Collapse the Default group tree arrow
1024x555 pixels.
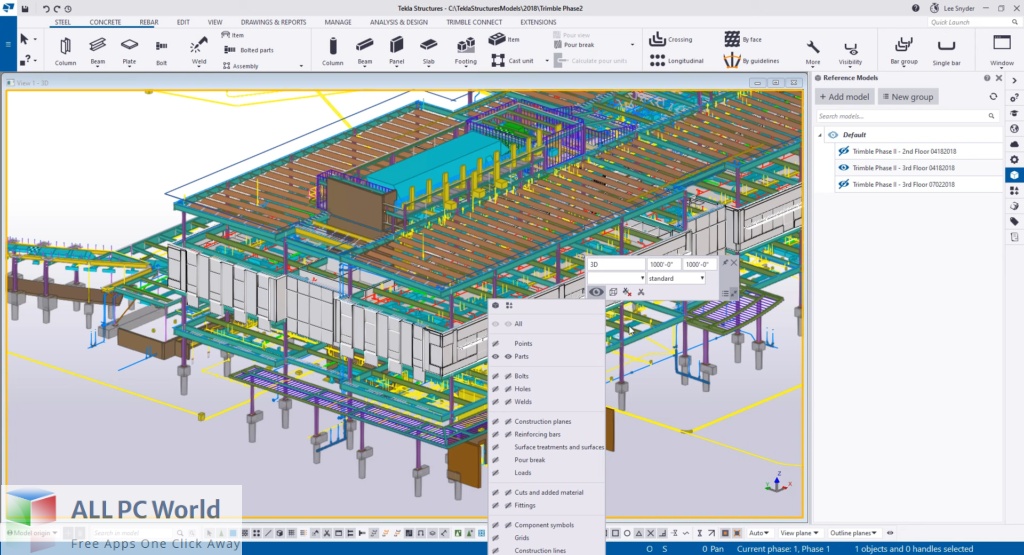coord(820,135)
